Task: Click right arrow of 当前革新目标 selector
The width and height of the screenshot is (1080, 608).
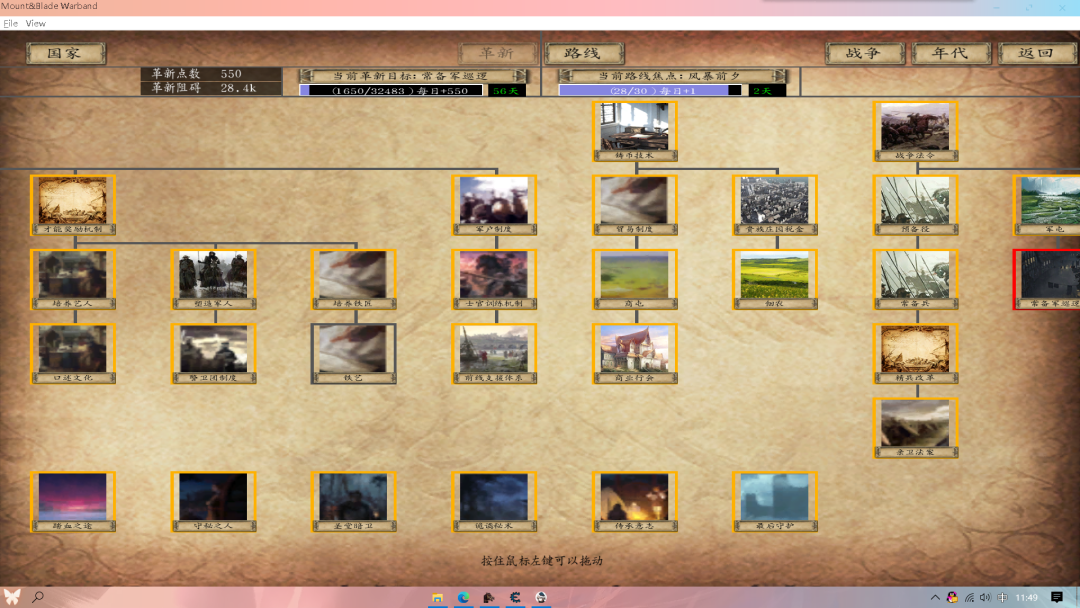Action: point(521,76)
